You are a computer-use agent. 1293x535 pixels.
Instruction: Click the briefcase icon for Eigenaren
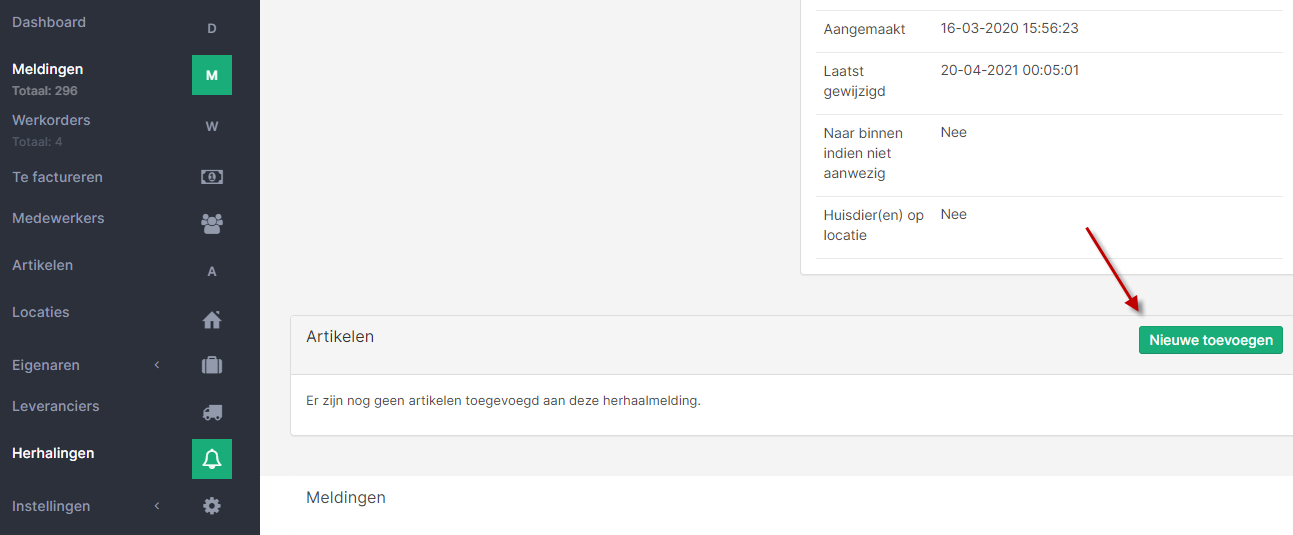(x=212, y=365)
